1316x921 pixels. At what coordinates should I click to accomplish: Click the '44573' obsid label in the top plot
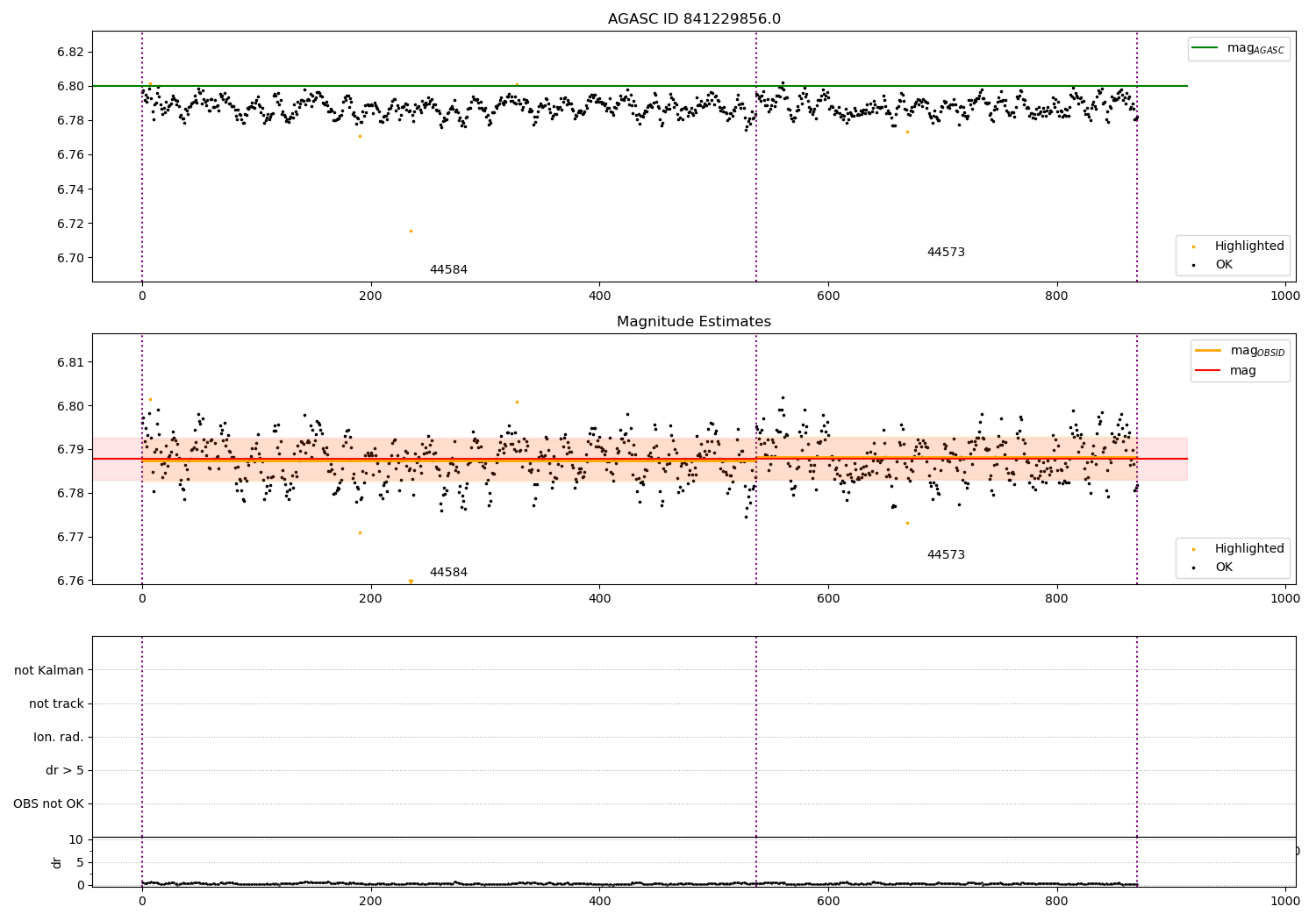pos(946,253)
